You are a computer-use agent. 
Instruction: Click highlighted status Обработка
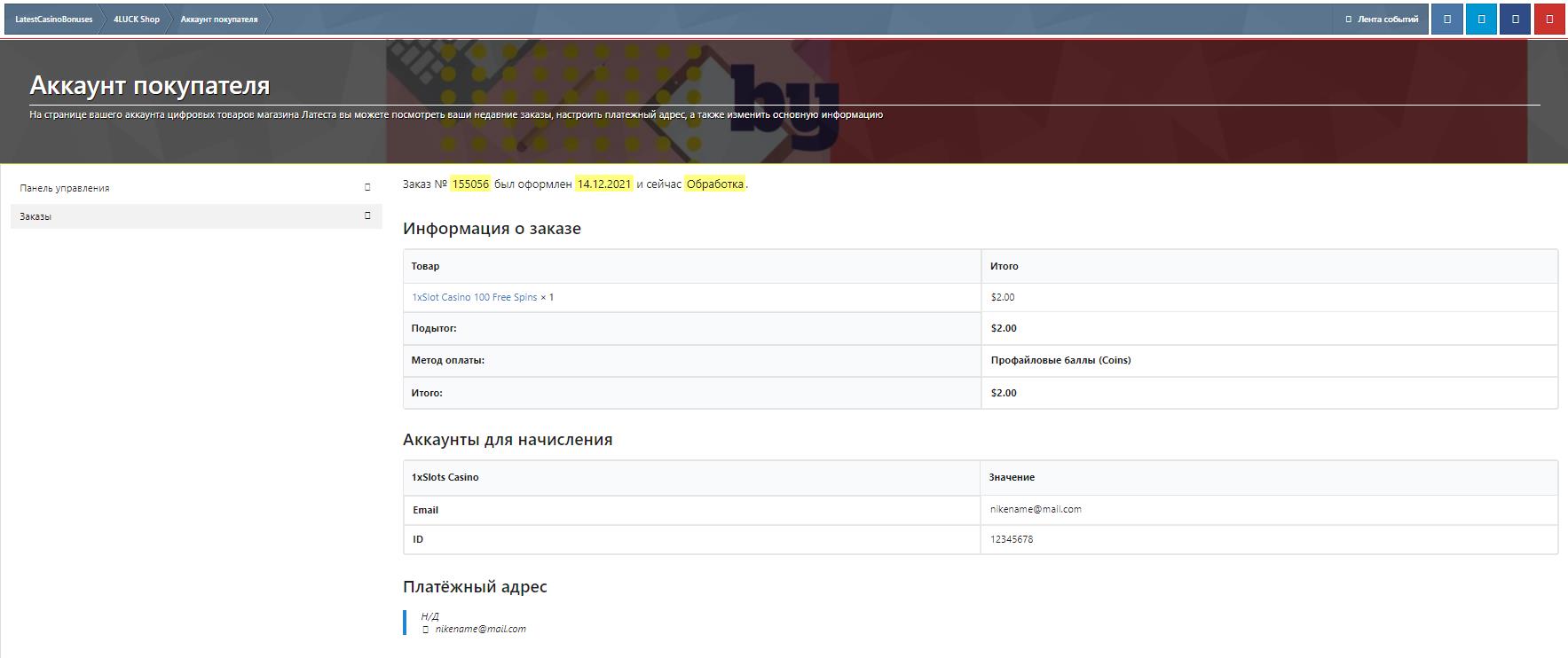714,184
